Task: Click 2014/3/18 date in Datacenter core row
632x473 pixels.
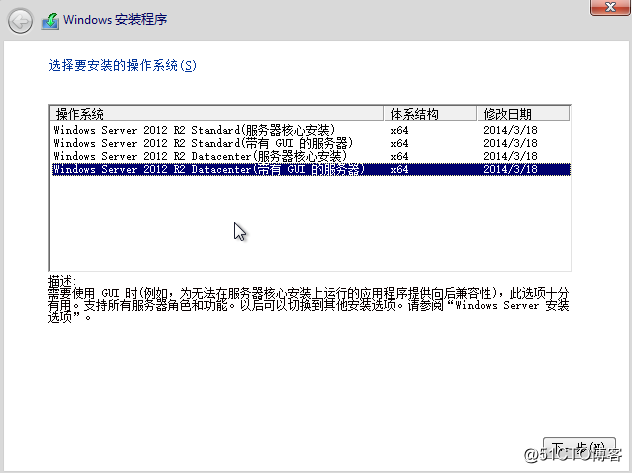Action: [510, 156]
